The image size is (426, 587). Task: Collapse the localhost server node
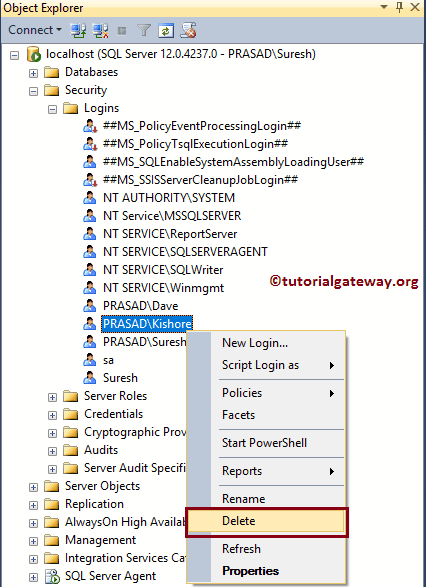pos(14,55)
